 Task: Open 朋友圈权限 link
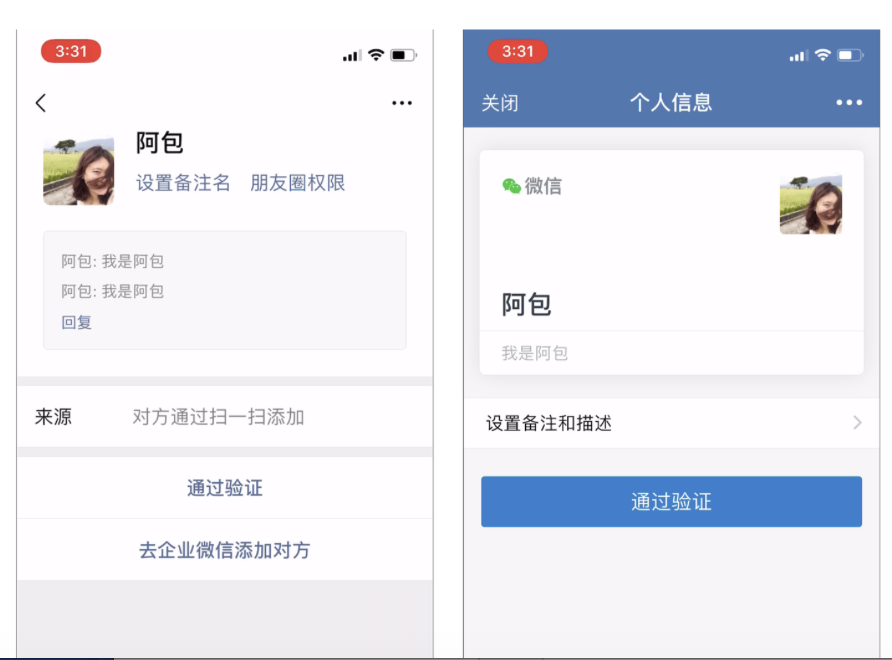(298, 183)
